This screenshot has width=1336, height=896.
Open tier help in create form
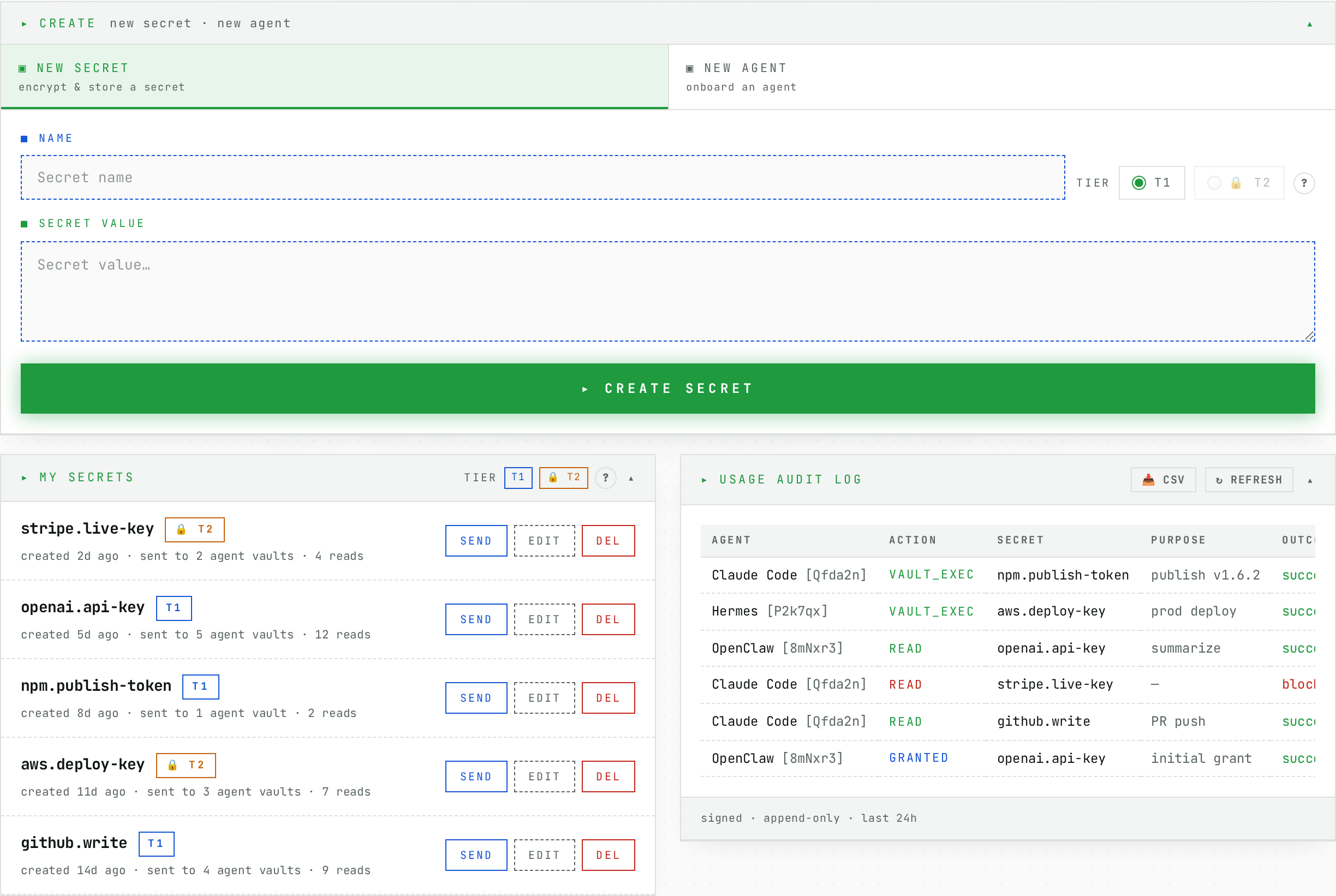click(x=1303, y=183)
